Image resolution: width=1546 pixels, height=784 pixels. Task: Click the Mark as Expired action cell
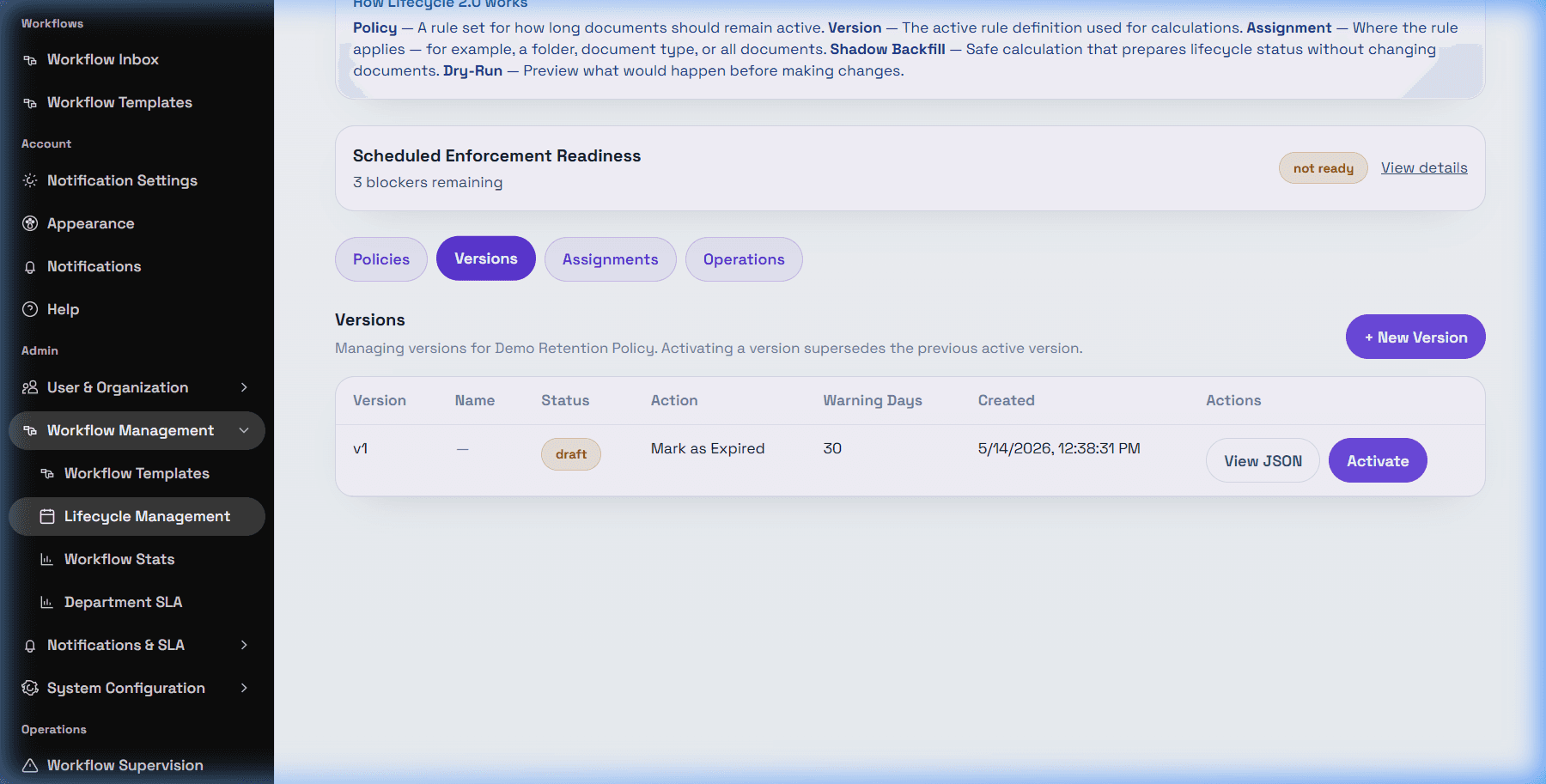708,448
